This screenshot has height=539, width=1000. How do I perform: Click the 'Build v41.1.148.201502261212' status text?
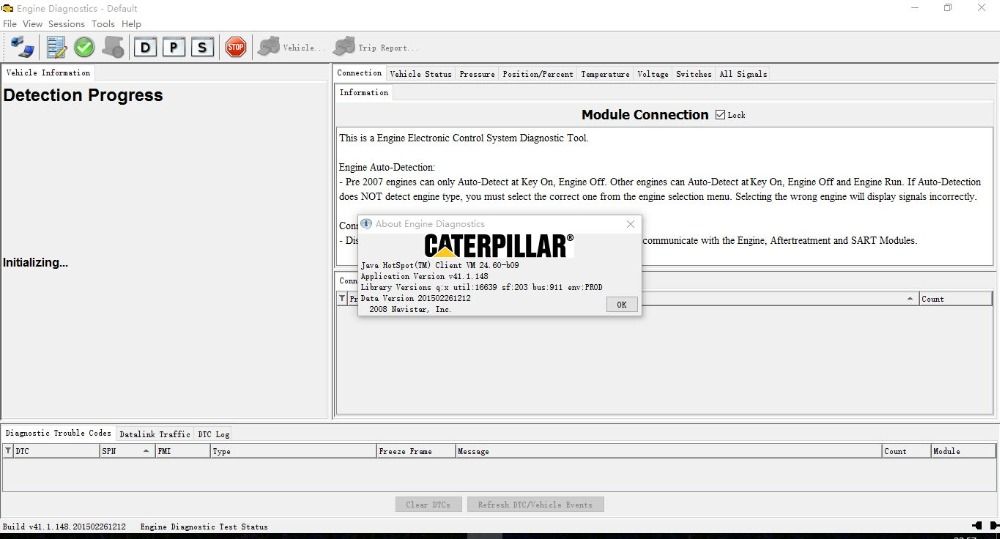tap(64, 526)
